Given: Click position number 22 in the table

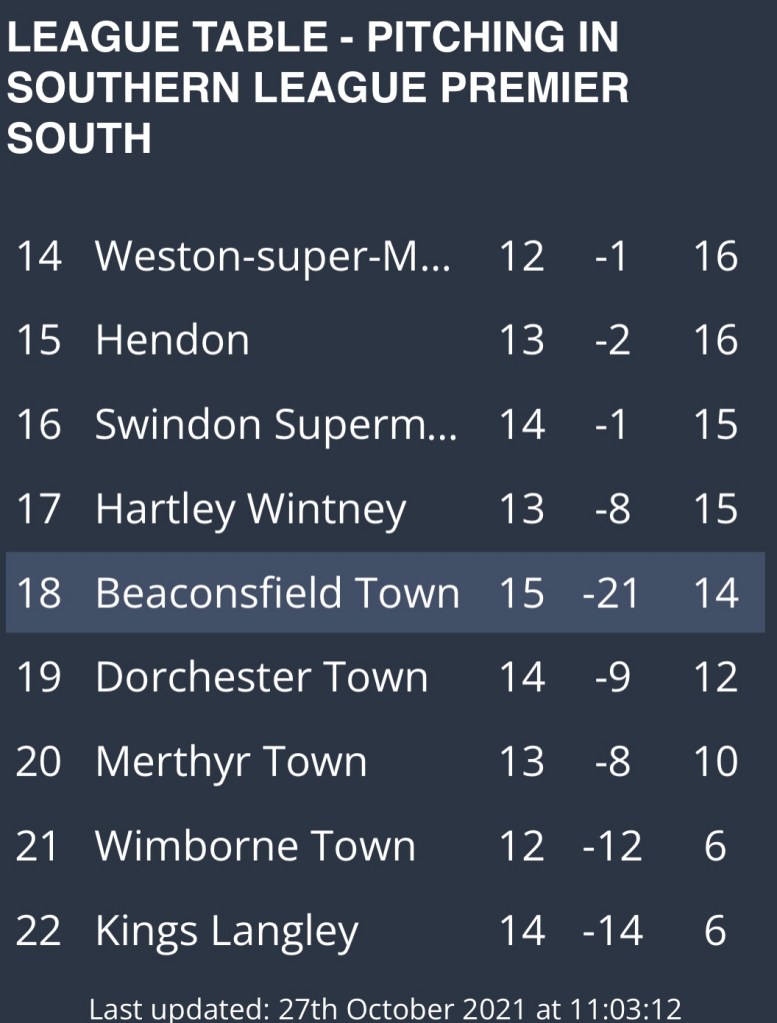Looking at the screenshot, I should (39, 932).
